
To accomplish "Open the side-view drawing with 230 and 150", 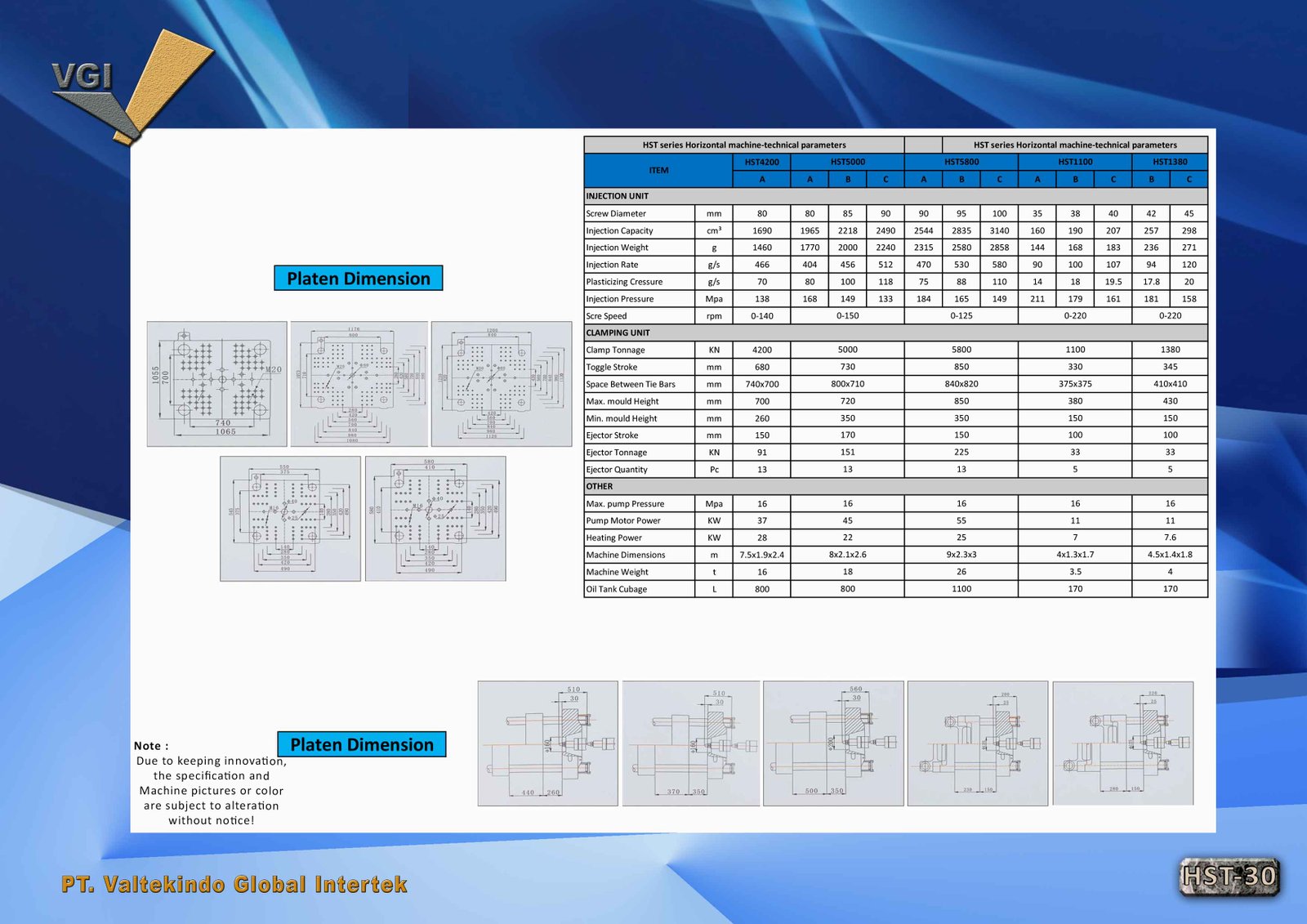I will [x=978, y=743].
